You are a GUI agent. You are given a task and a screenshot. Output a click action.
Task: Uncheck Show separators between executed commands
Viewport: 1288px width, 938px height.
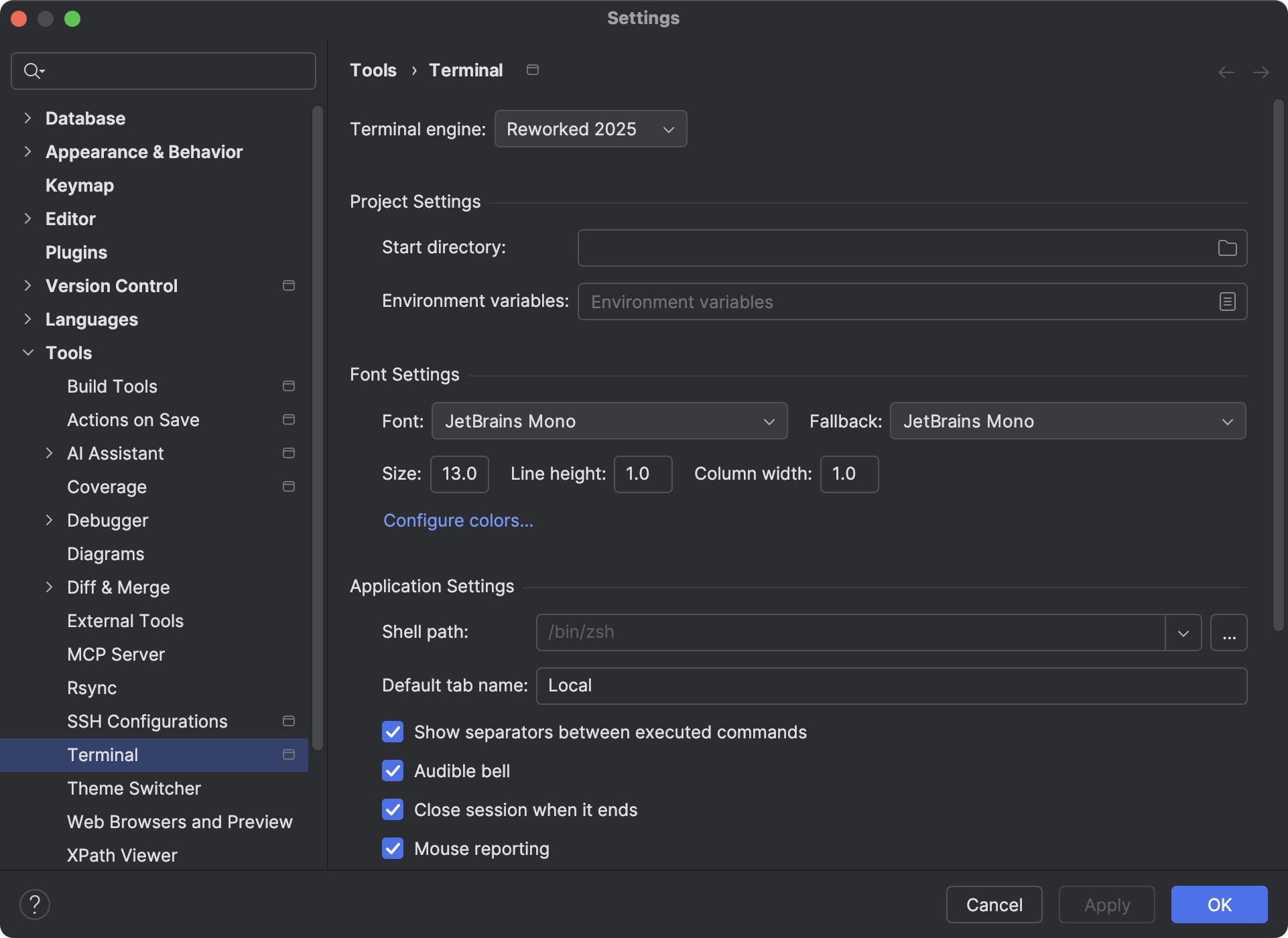393,732
